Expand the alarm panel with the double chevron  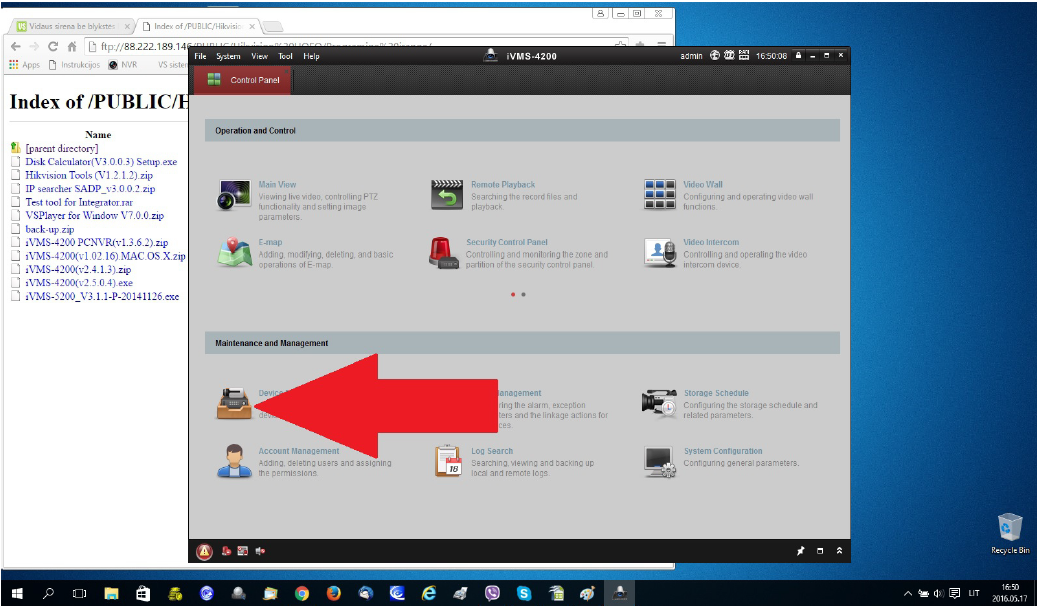[x=839, y=550]
